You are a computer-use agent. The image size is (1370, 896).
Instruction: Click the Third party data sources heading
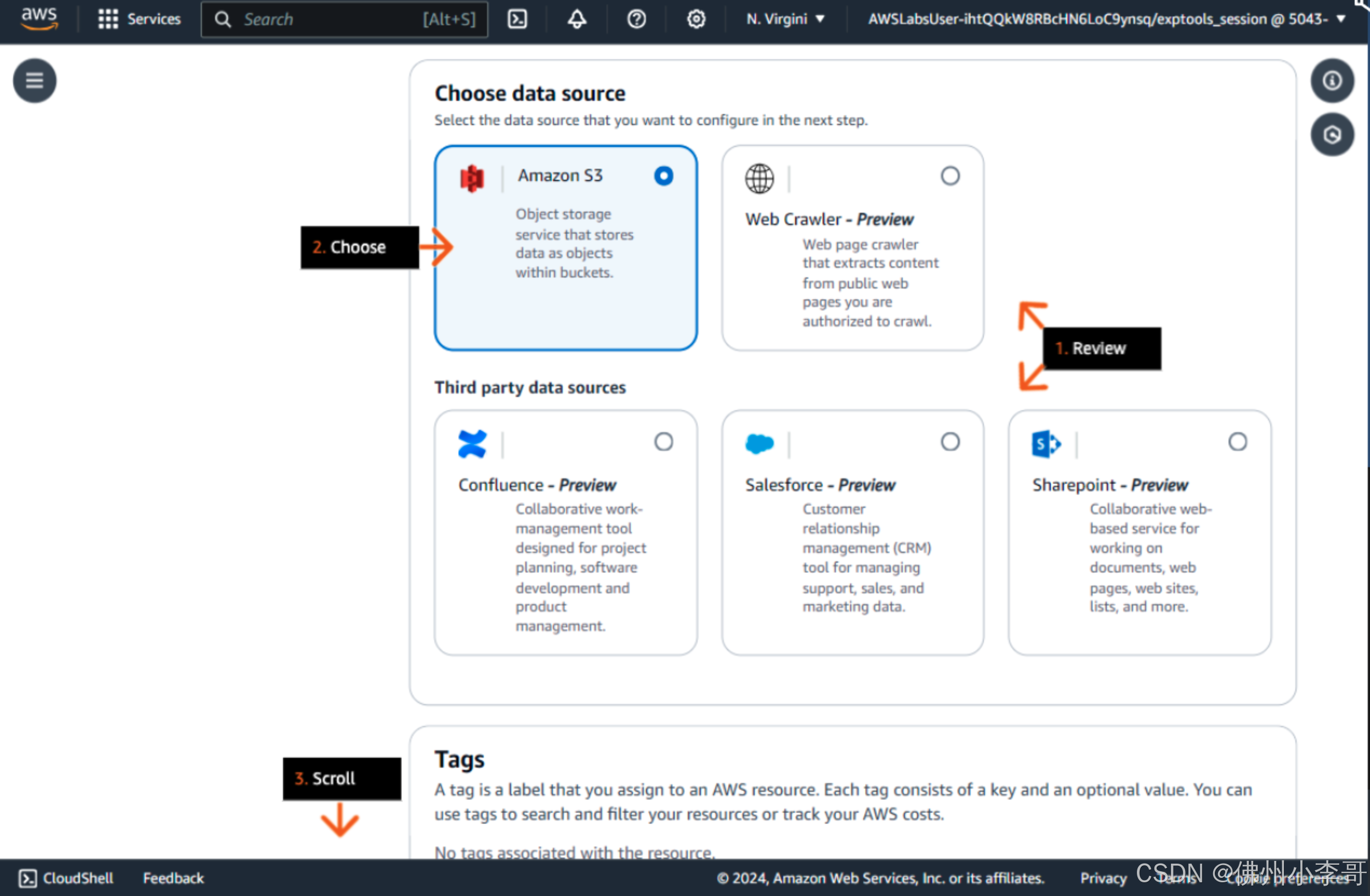pyautogui.click(x=530, y=387)
